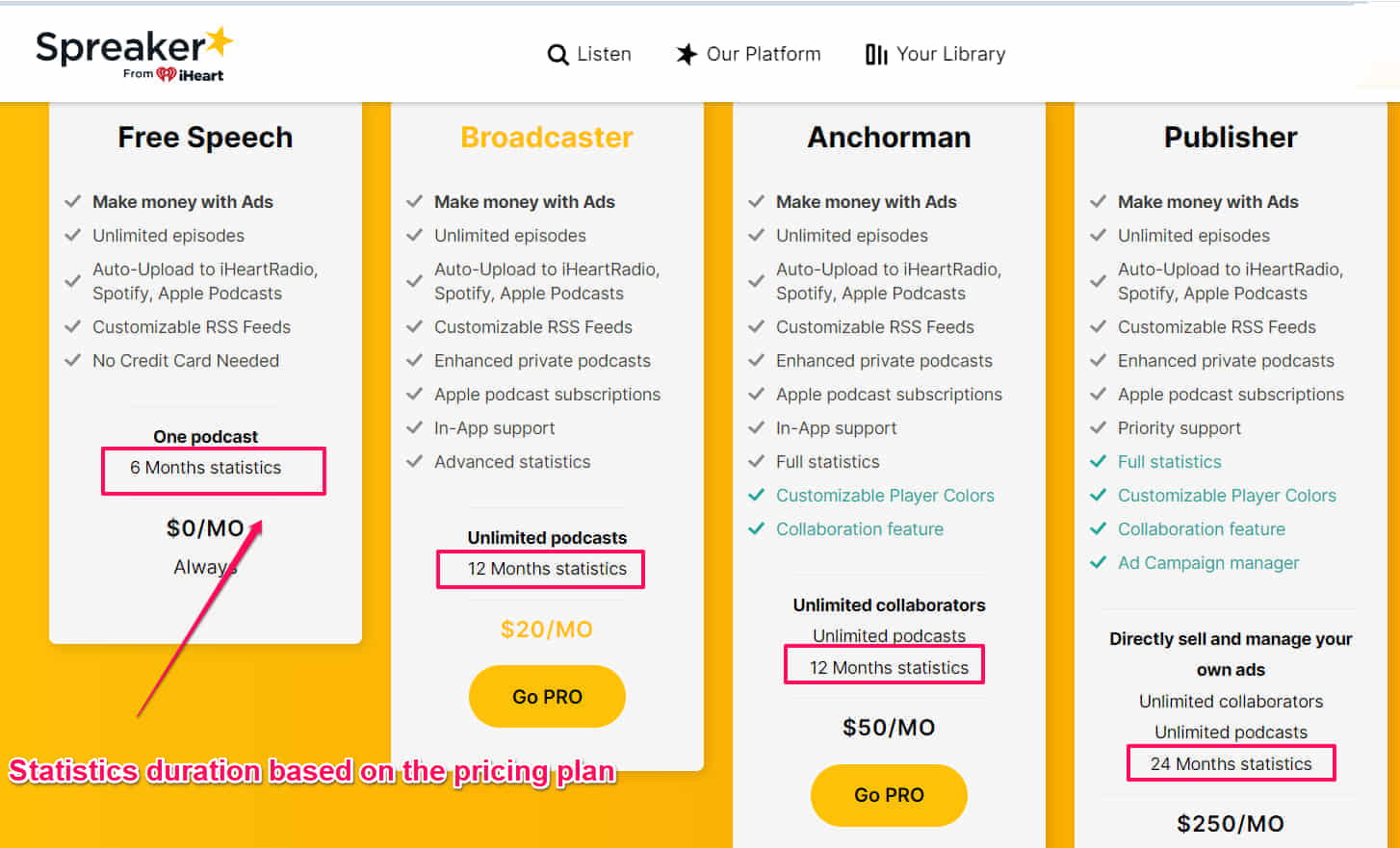Viewport: 1400px width, 848px height.
Task: Click 'Make money with Ads' in Publisher
Action: coord(1208,202)
